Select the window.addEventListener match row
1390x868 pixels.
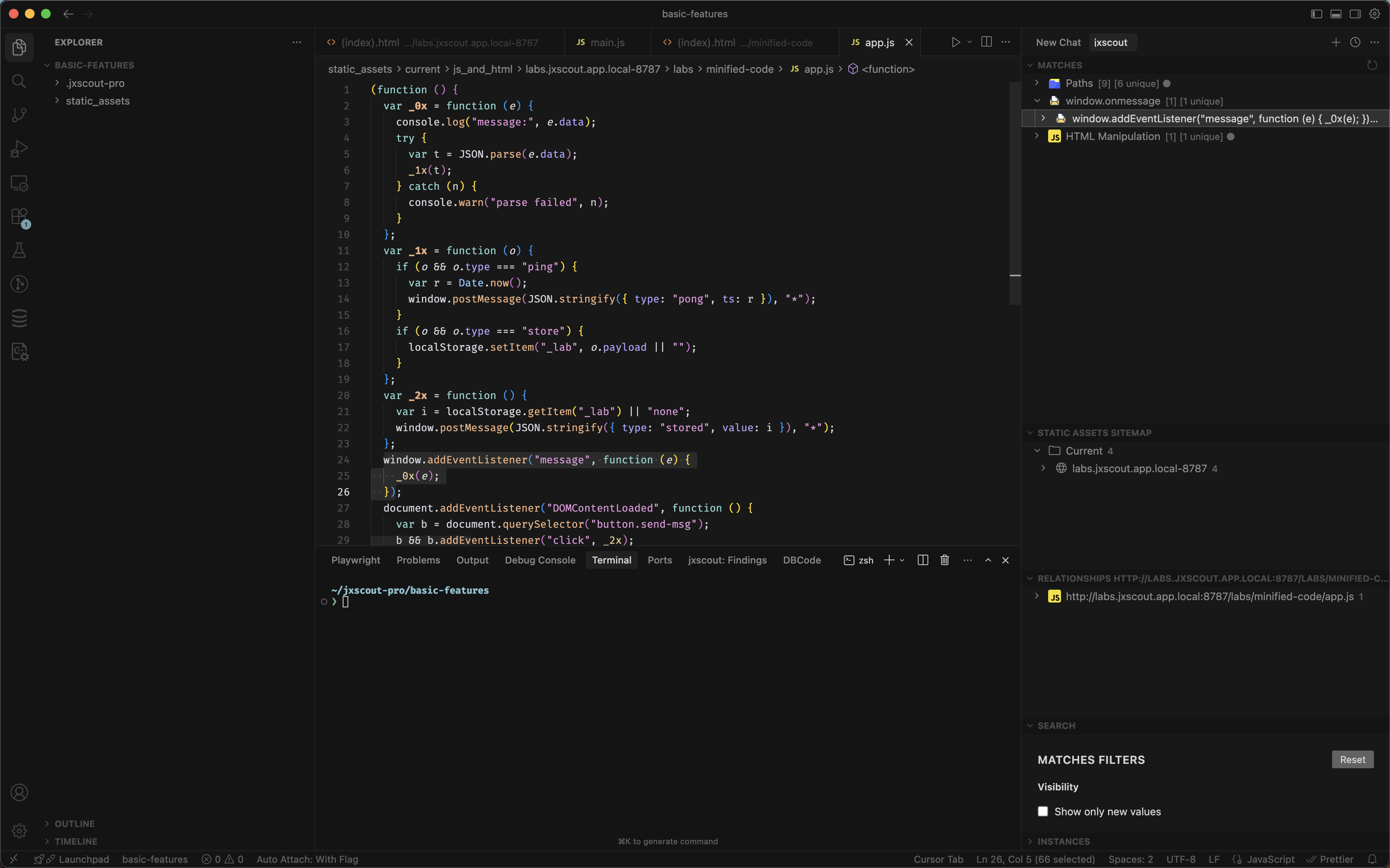(x=1205, y=119)
